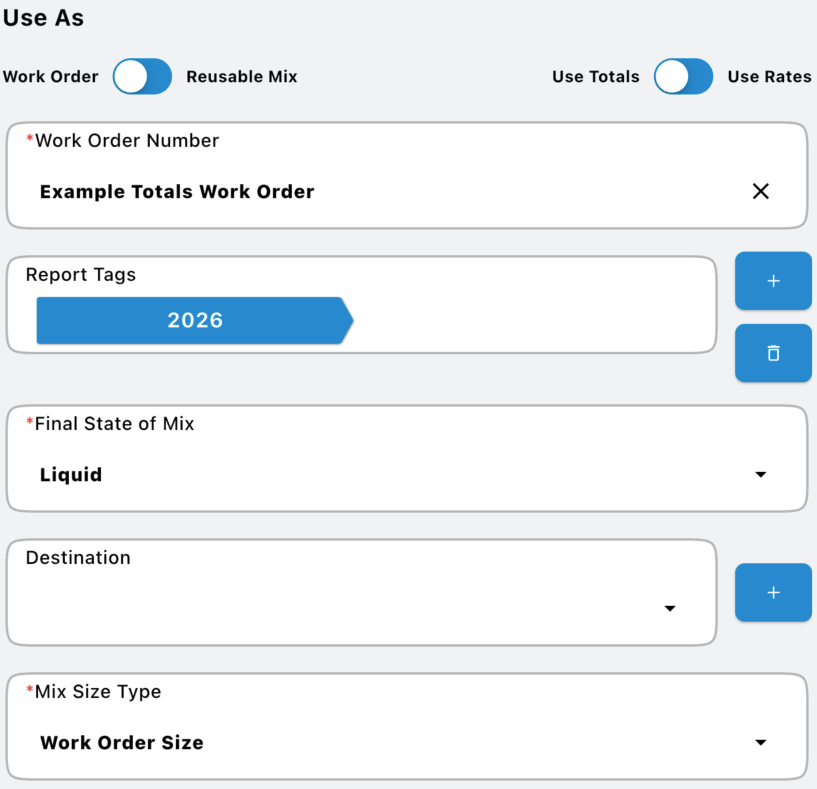This screenshot has height=789, width=817.
Task: Toggle the Work Order / Reusable Mix switch
Action: [x=142, y=76]
